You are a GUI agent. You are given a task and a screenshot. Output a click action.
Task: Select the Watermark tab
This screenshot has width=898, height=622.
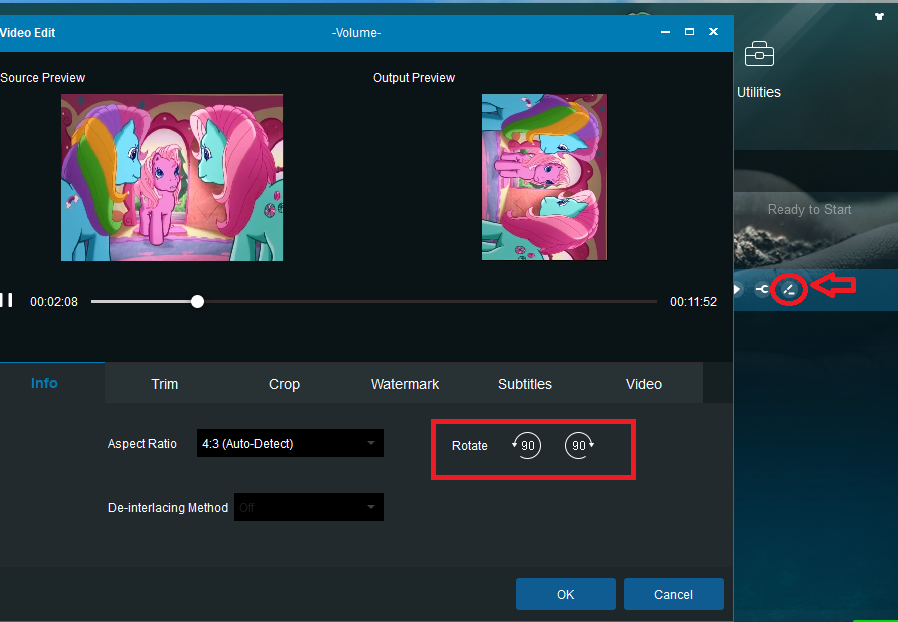405,384
